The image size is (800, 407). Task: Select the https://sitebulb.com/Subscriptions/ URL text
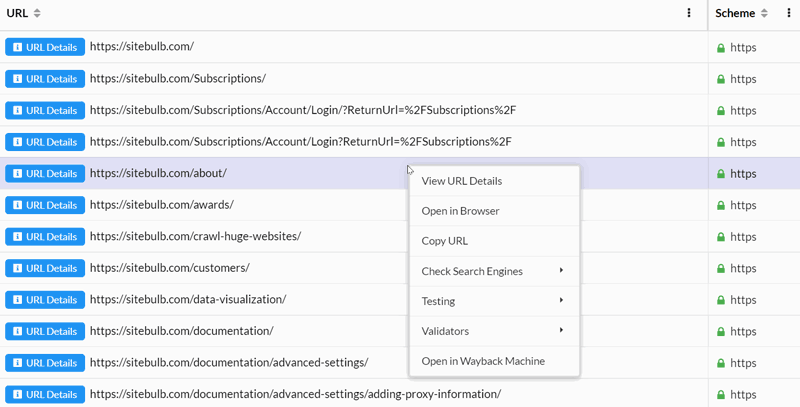click(x=178, y=79)
